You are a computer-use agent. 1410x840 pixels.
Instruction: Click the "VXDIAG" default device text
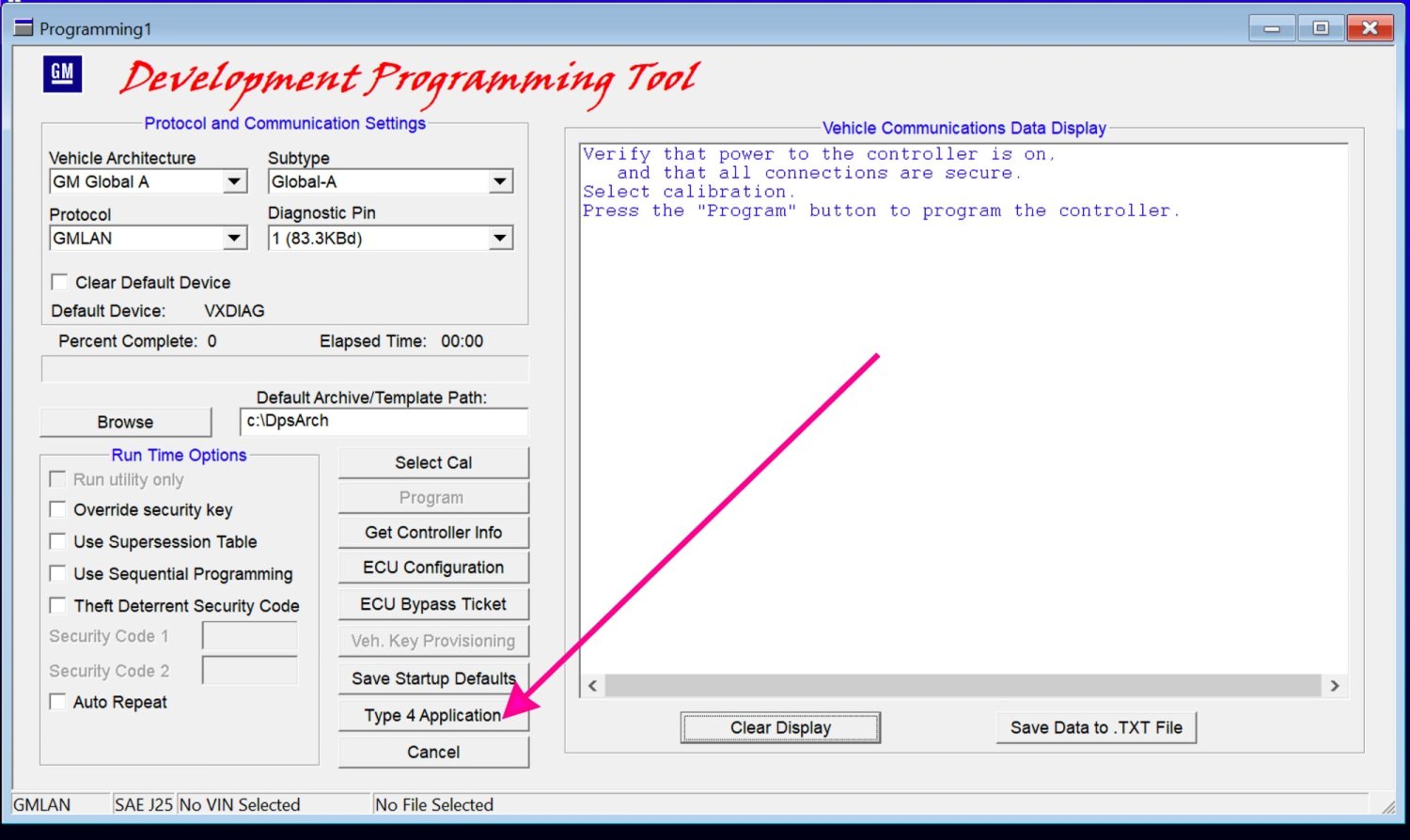(x=234, y=310)
